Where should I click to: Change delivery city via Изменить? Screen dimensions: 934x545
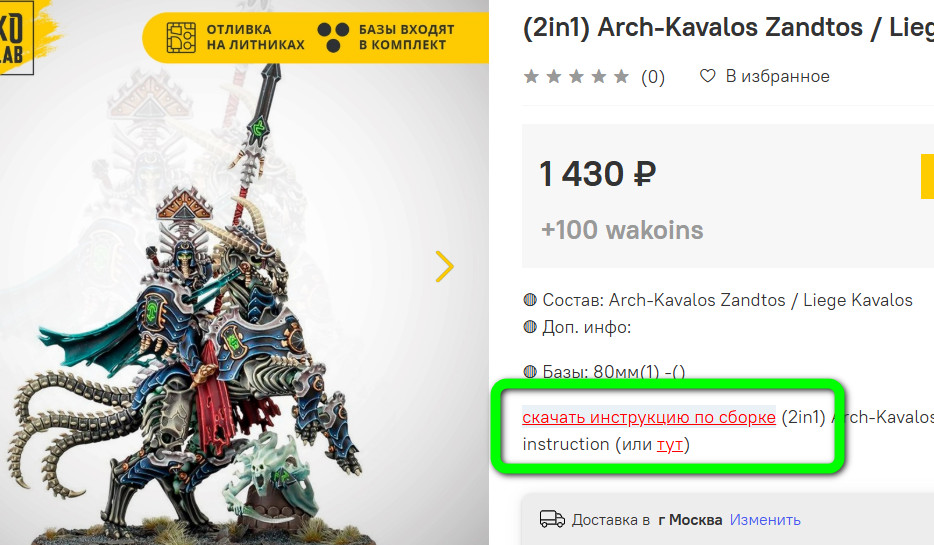tap(765, 519)
